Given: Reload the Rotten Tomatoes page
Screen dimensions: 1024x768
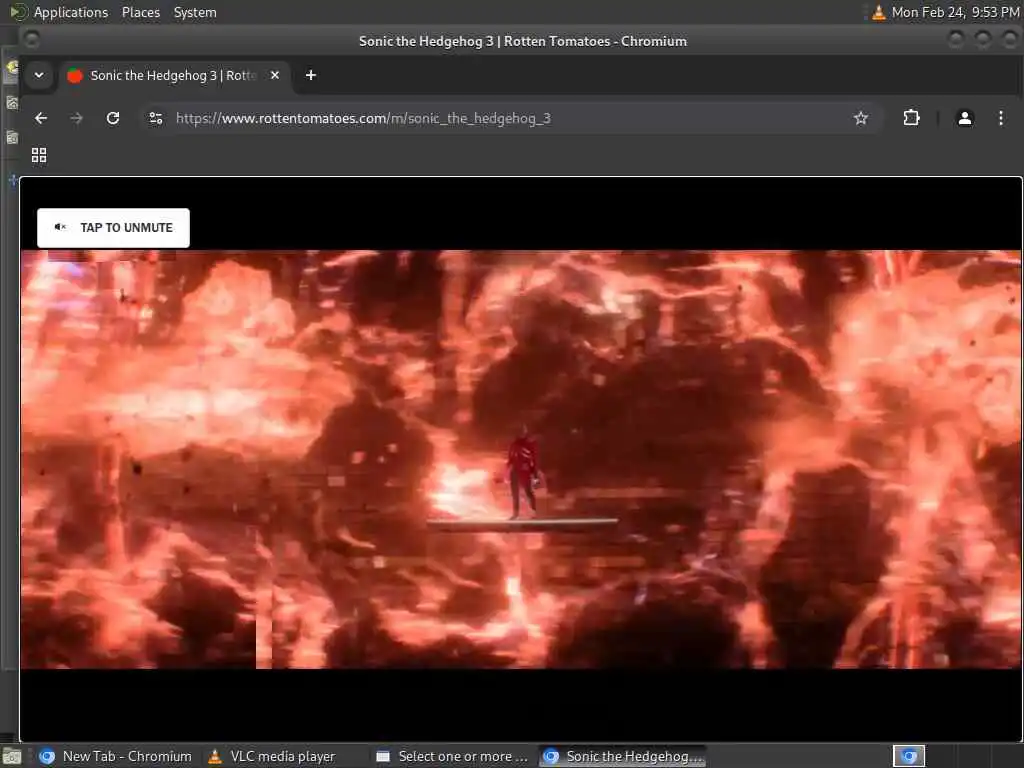Looking at the screenshot, I should [x=113, y=118].
